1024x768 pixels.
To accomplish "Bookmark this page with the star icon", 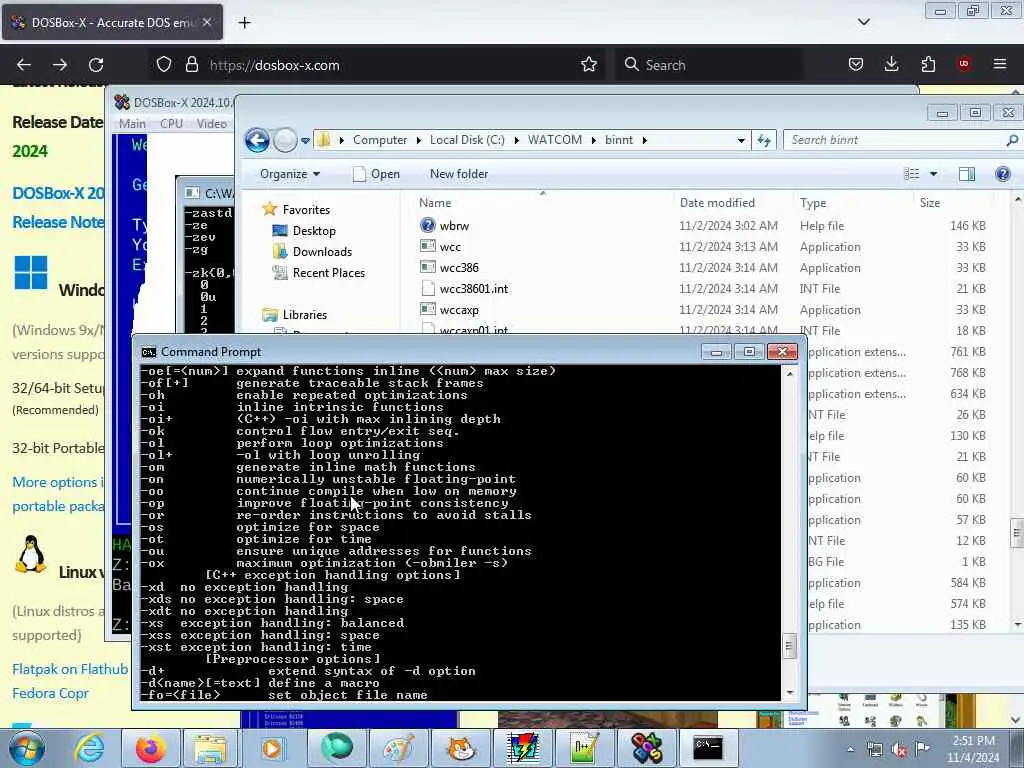I will (x=588, y=64).
